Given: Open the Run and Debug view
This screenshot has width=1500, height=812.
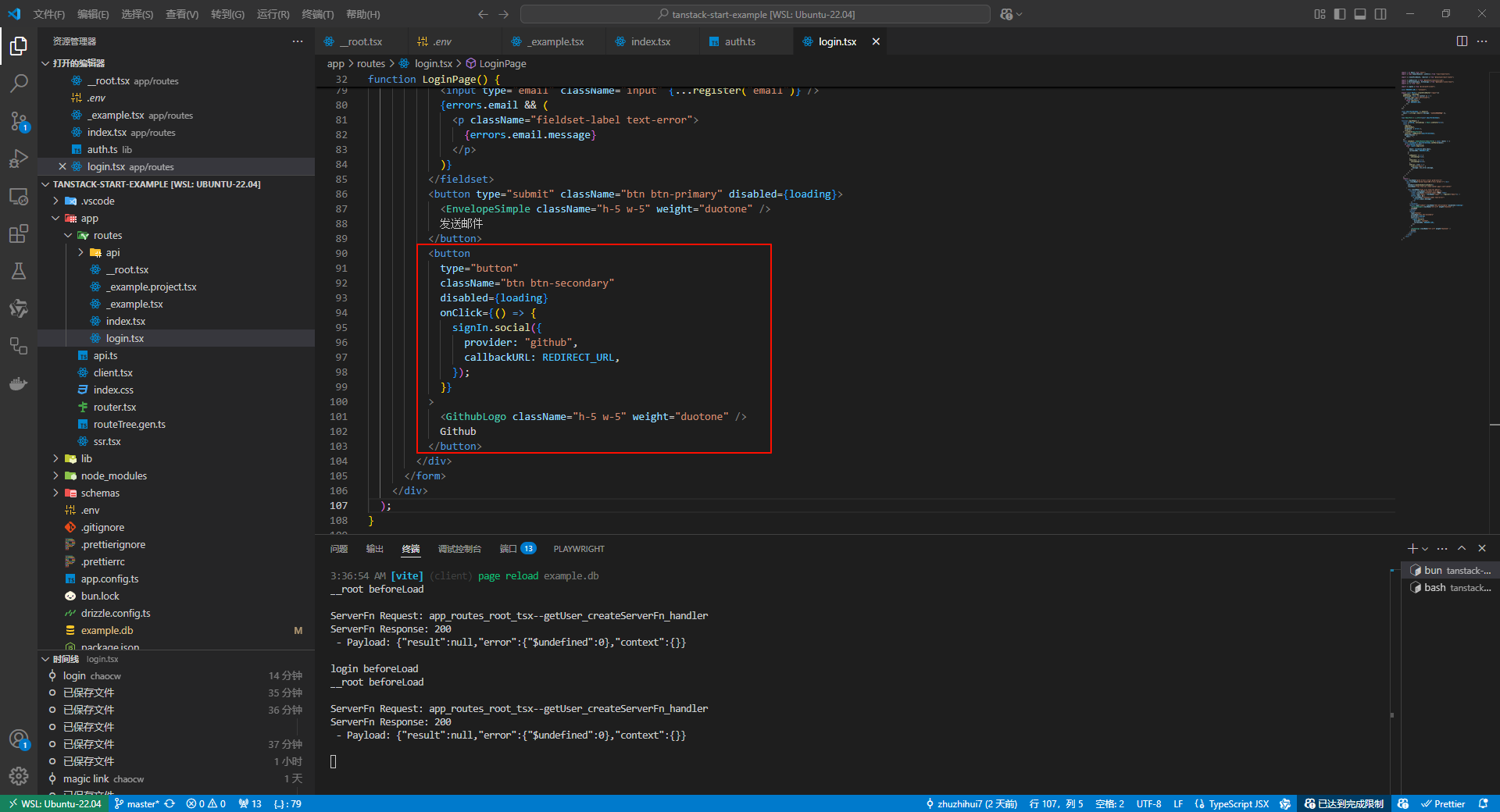Looking at the screenshot, I should (x=19, y=158).
